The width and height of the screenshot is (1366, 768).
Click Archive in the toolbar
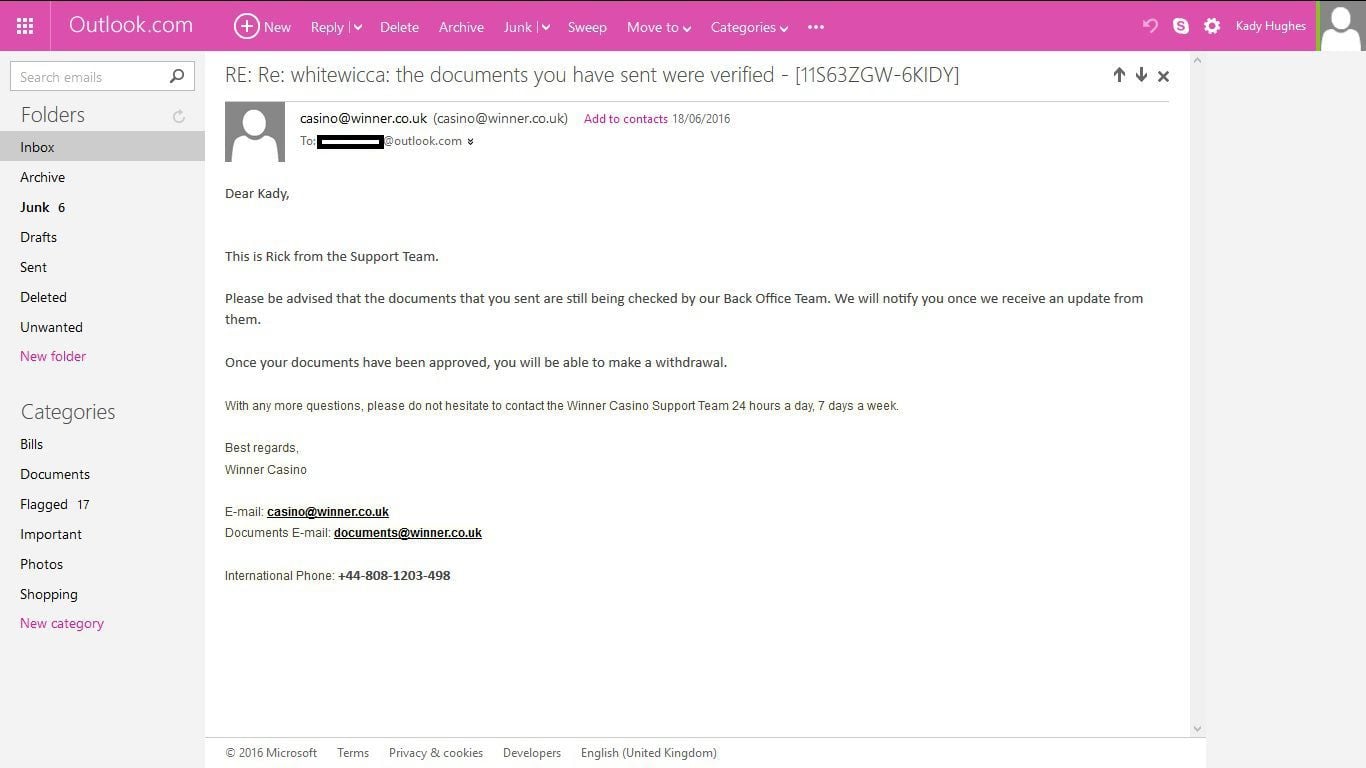tap(461, 27)
